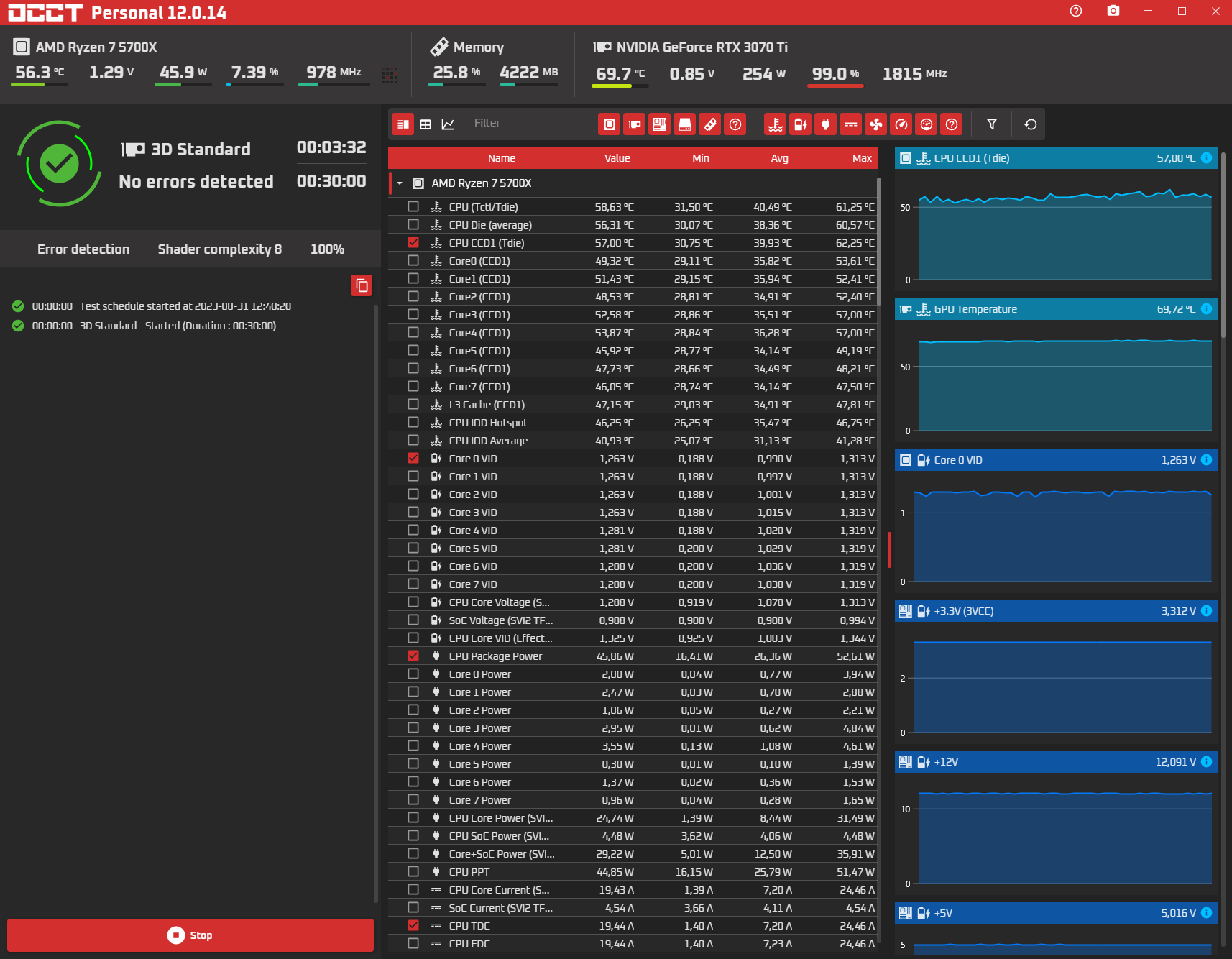Click the funnel filter icon in the toolbar
This screenshot has height=959, width=1232.
click(992, 124)
